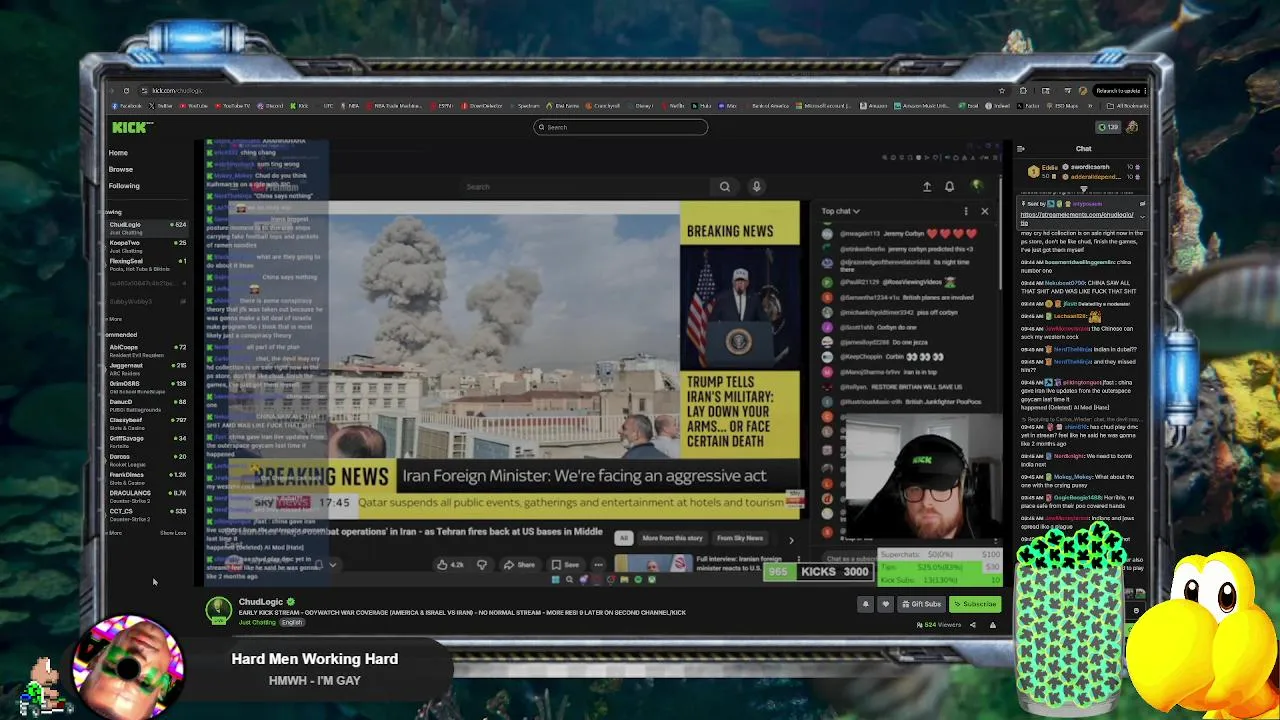Open KoopaTwo channel in sidebar
Screen dimensions: 1280x720
tap(147, 245)
